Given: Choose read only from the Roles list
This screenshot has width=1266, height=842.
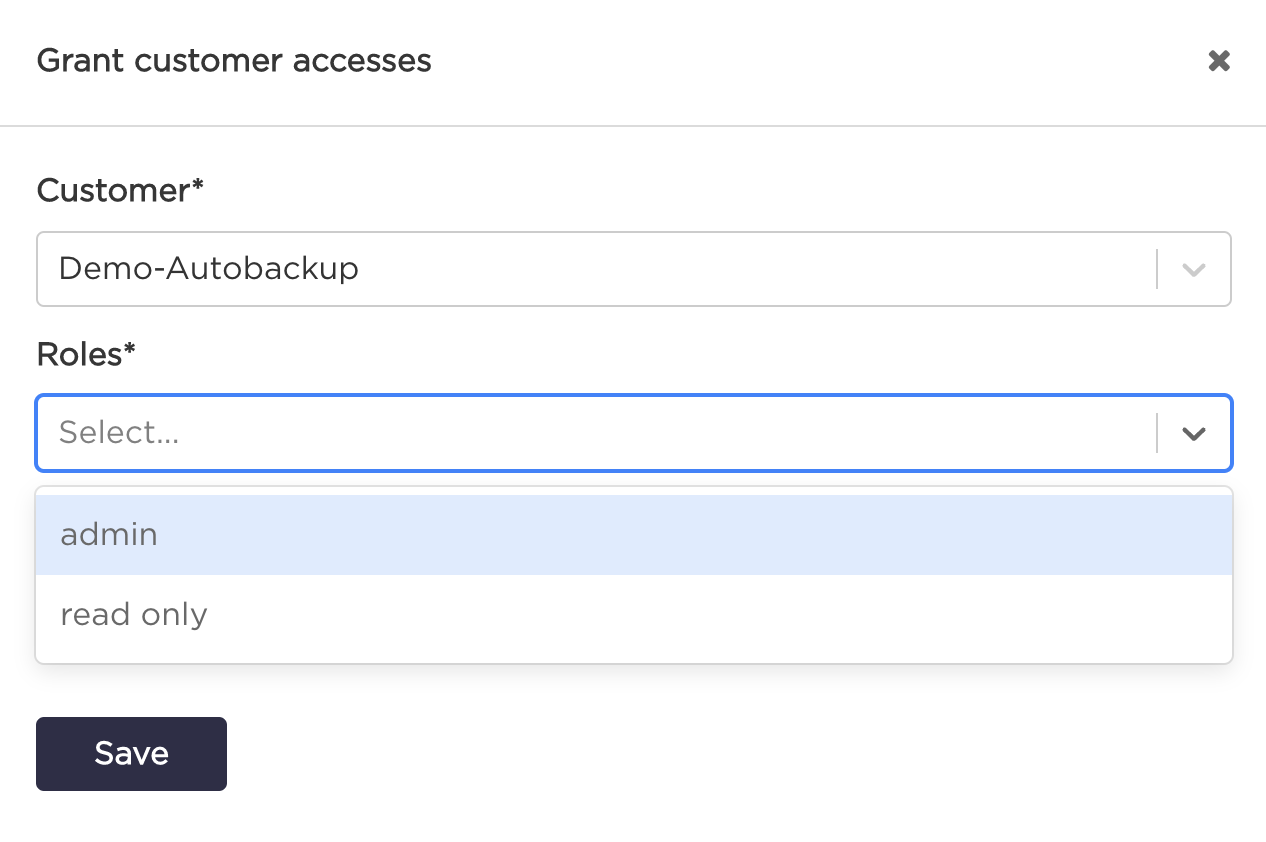Looking at the screenshot, I should click(x=133, y=614).
